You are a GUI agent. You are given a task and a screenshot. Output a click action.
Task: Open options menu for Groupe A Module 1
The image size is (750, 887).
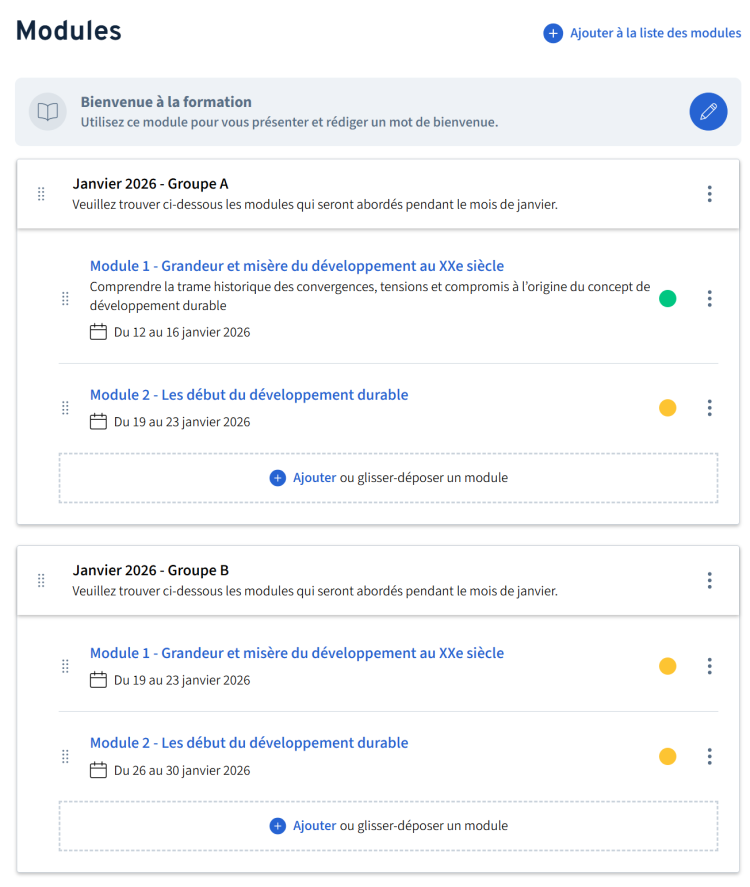[x=709, y=298]
